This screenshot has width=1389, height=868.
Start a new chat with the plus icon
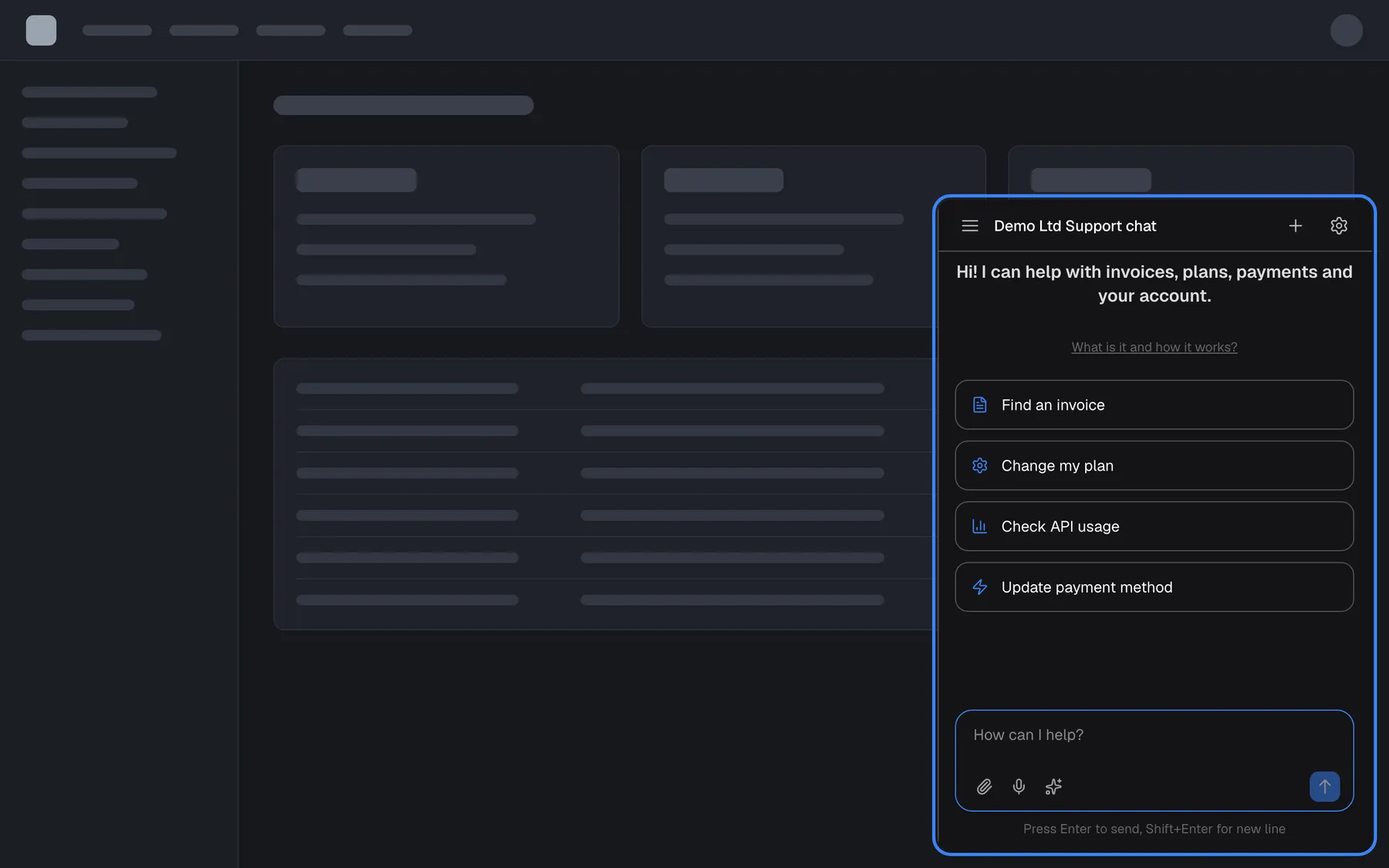click(x=1296, y=225)
